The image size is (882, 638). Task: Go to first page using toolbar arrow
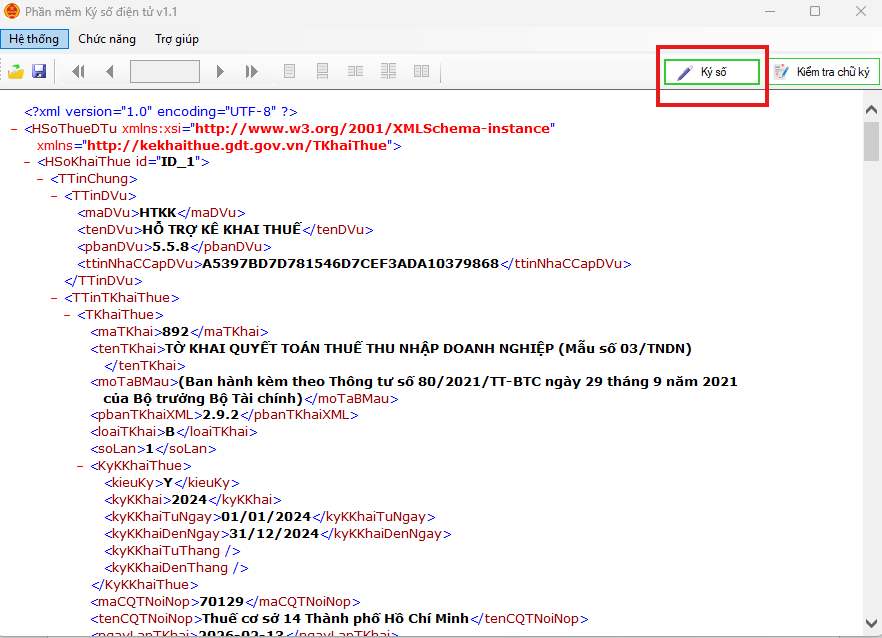78,72
